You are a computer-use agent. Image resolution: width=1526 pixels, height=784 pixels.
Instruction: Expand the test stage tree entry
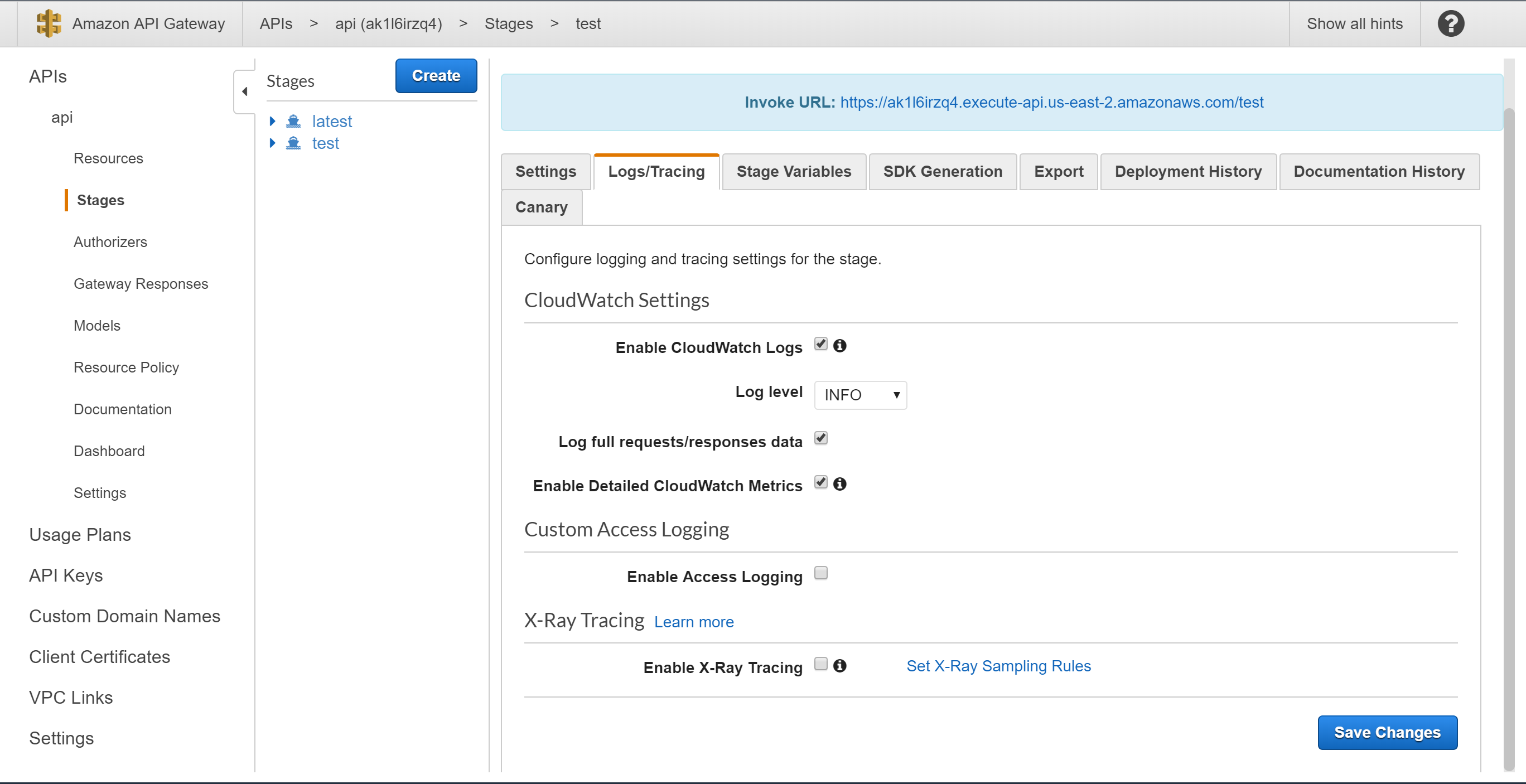tap(273, 143)
